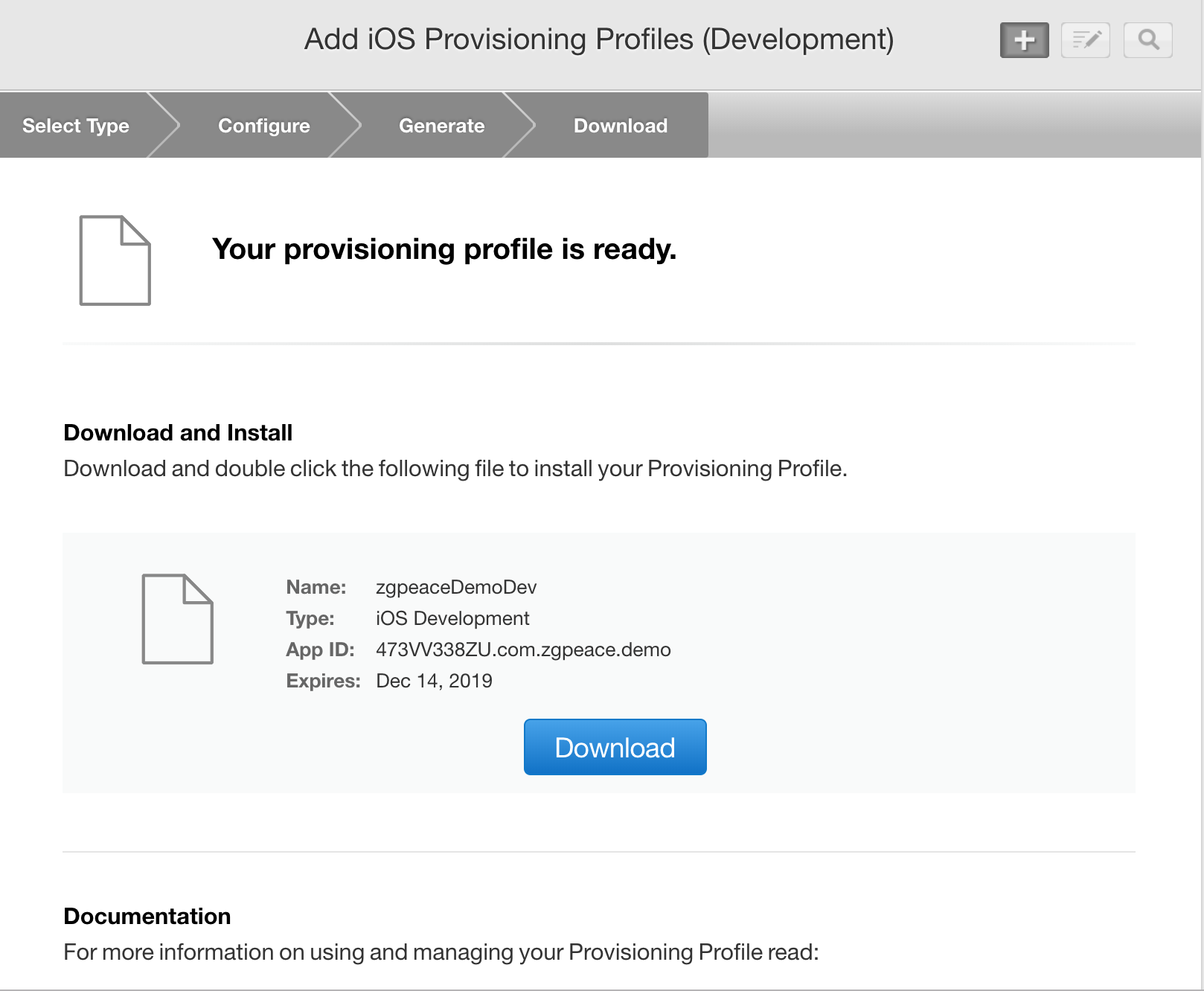
Task: Click the install instructions paragraph text
Action: click(x=455, y=469)
